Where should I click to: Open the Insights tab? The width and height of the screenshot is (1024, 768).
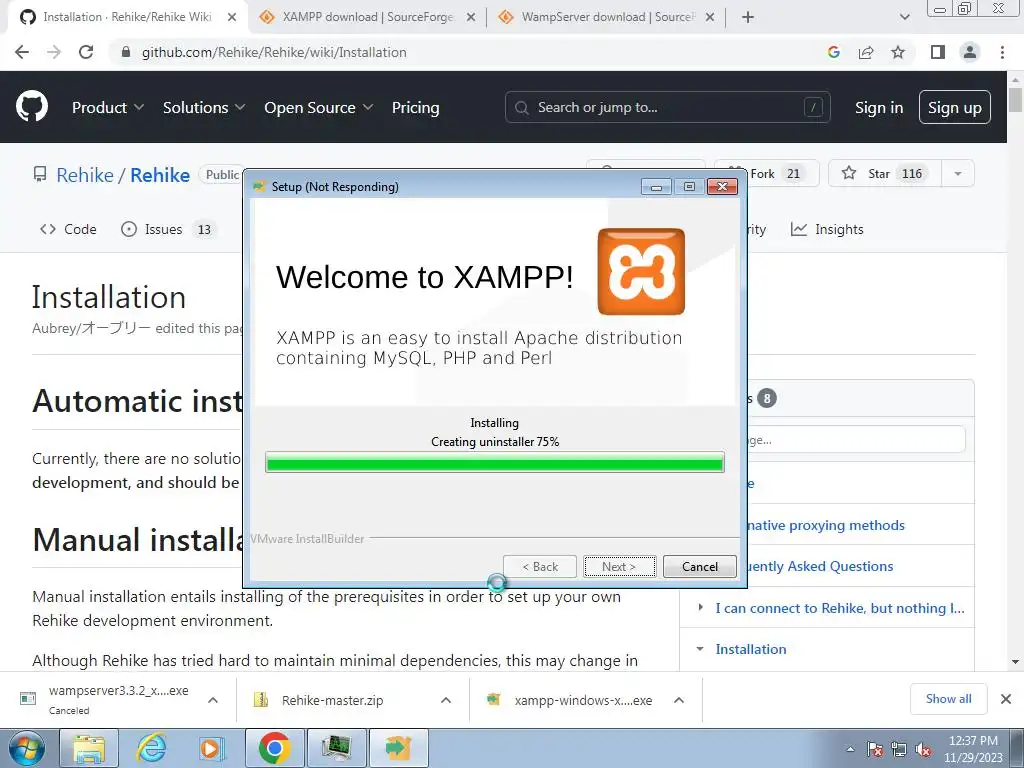pyautogui.click(x=827, y=229)
